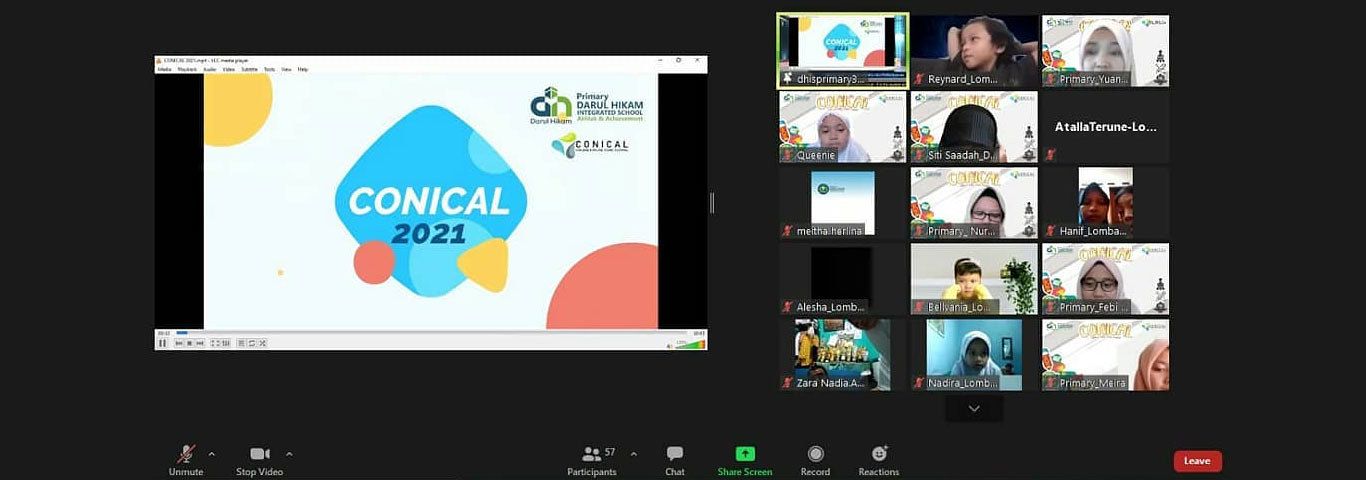Start recording with Record button
Viewport: 1366px width, 480px height.
pyautogui.click(x=815, y=460)
